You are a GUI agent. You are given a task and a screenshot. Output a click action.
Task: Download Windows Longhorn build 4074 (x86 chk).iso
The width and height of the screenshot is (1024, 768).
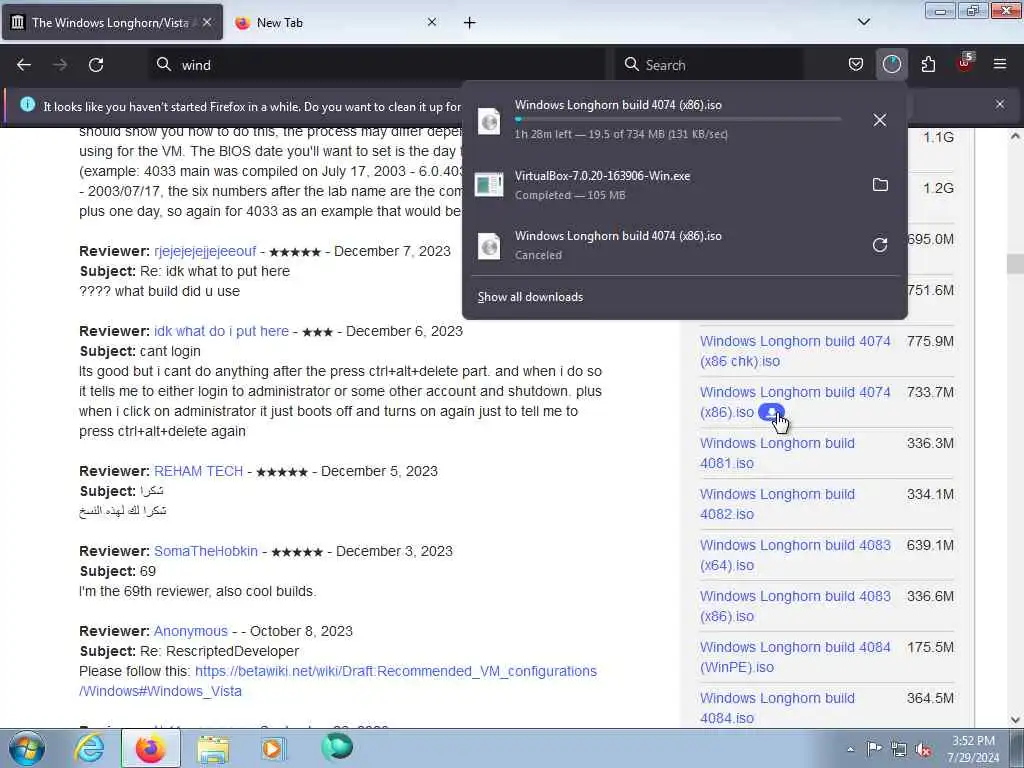(795, 351)
